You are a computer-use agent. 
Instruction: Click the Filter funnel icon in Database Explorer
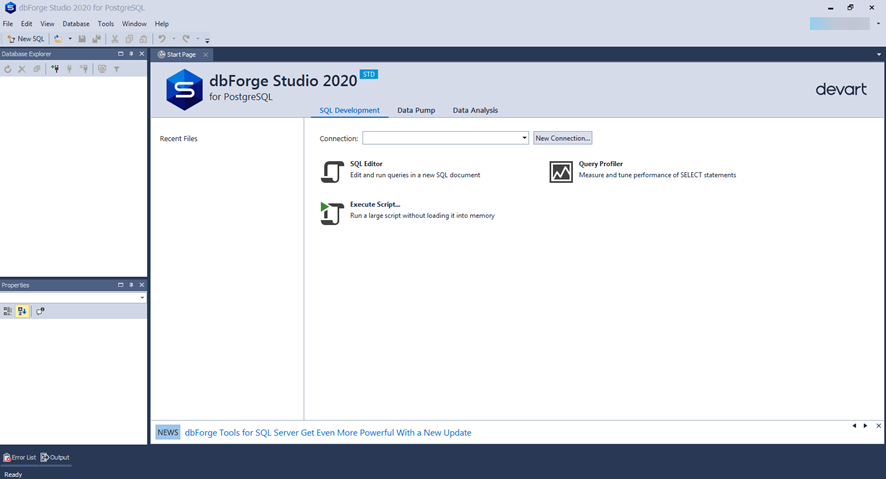116,69
